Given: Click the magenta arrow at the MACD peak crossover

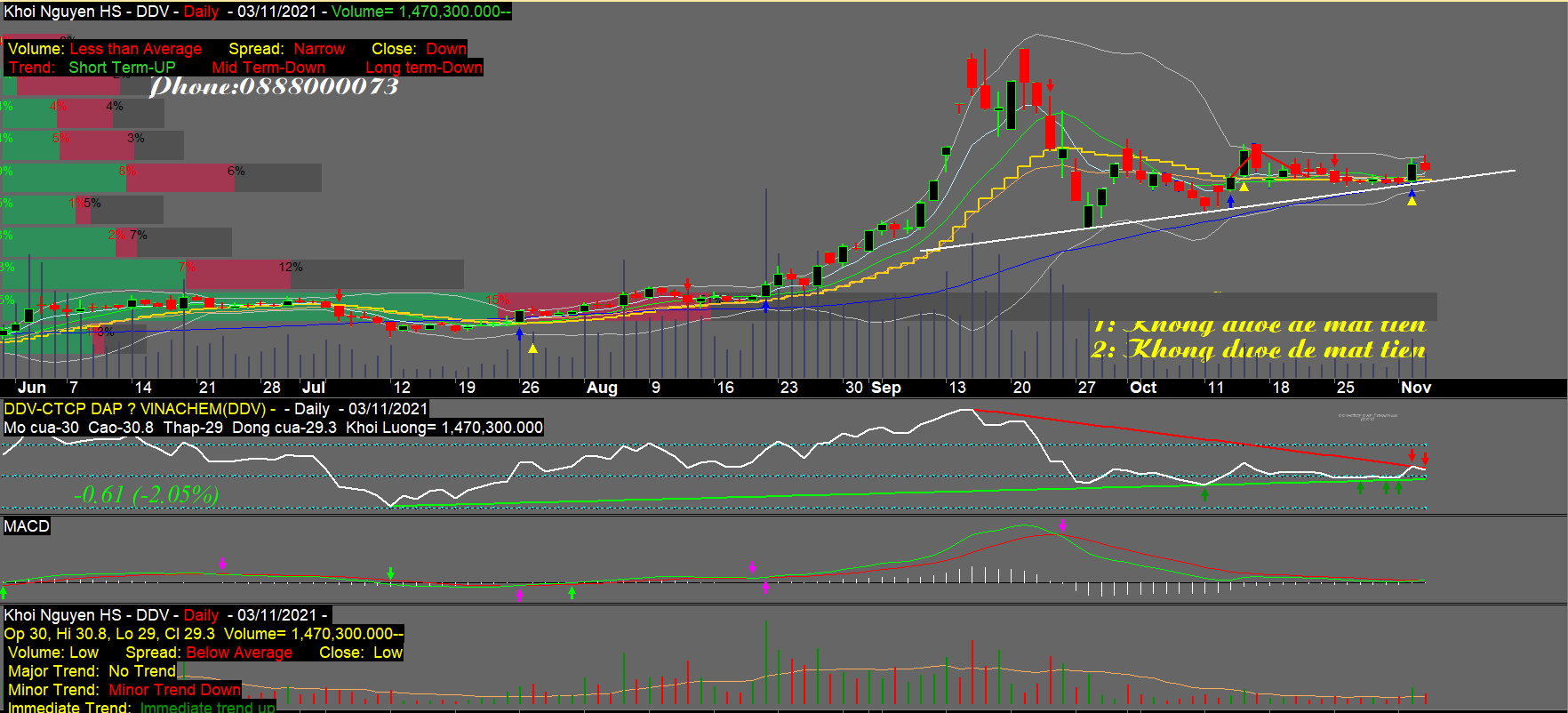Looking at the screenshot, I should (x=1062, y=525).
